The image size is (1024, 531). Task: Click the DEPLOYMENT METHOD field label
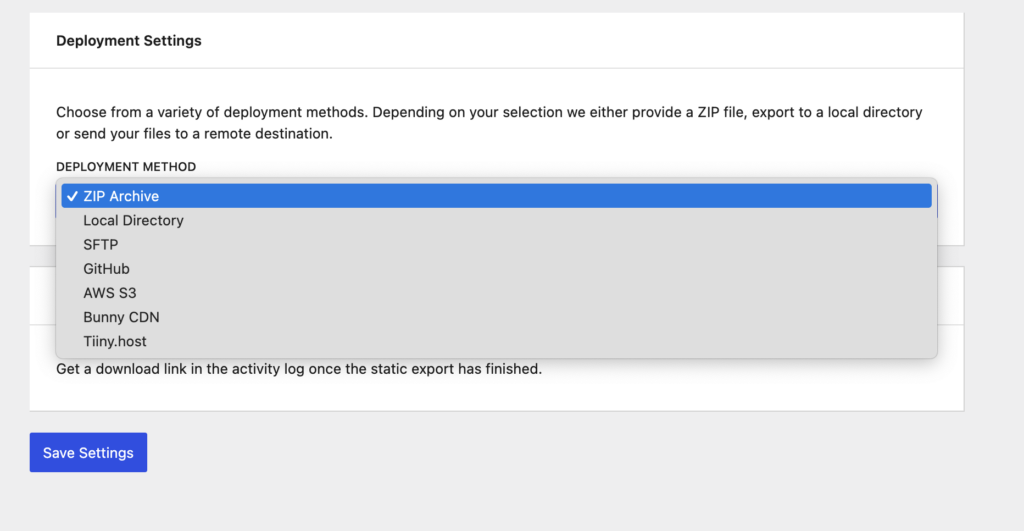(x=126, y=167)
